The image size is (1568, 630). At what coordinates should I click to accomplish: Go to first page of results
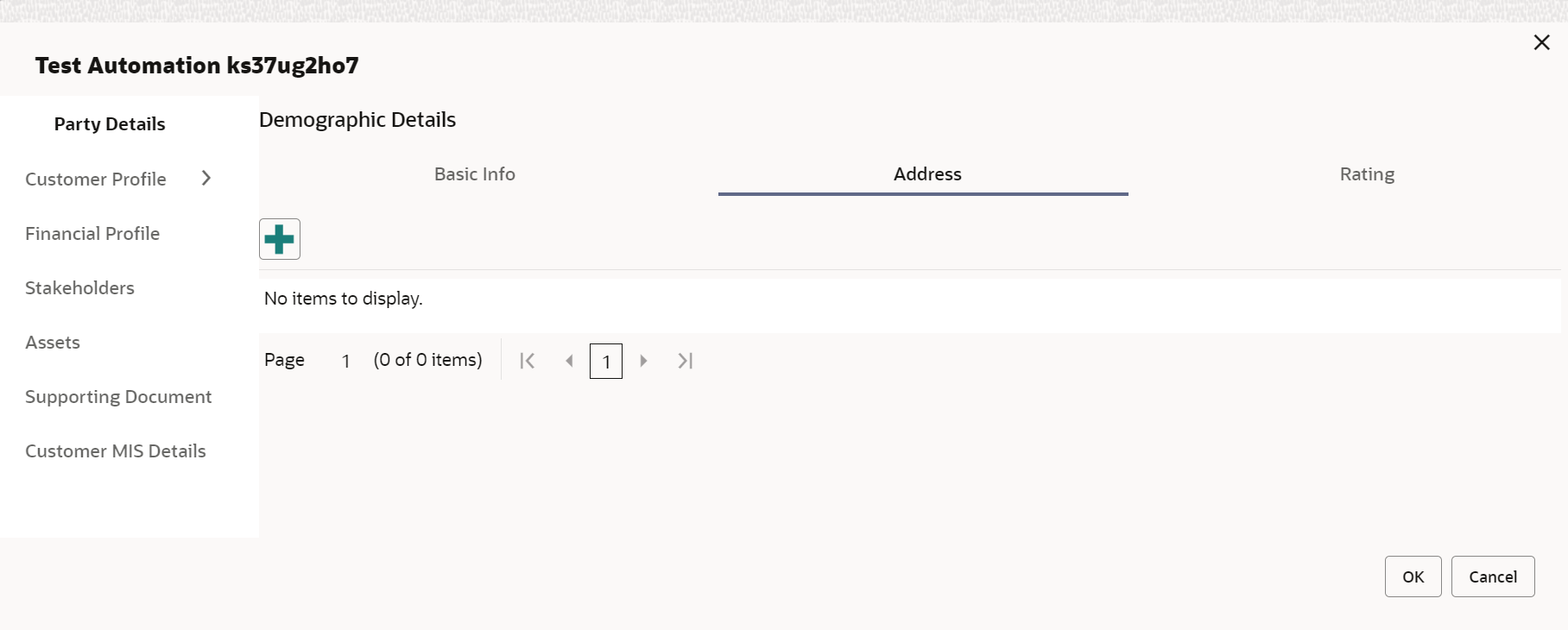click(528, 361)
